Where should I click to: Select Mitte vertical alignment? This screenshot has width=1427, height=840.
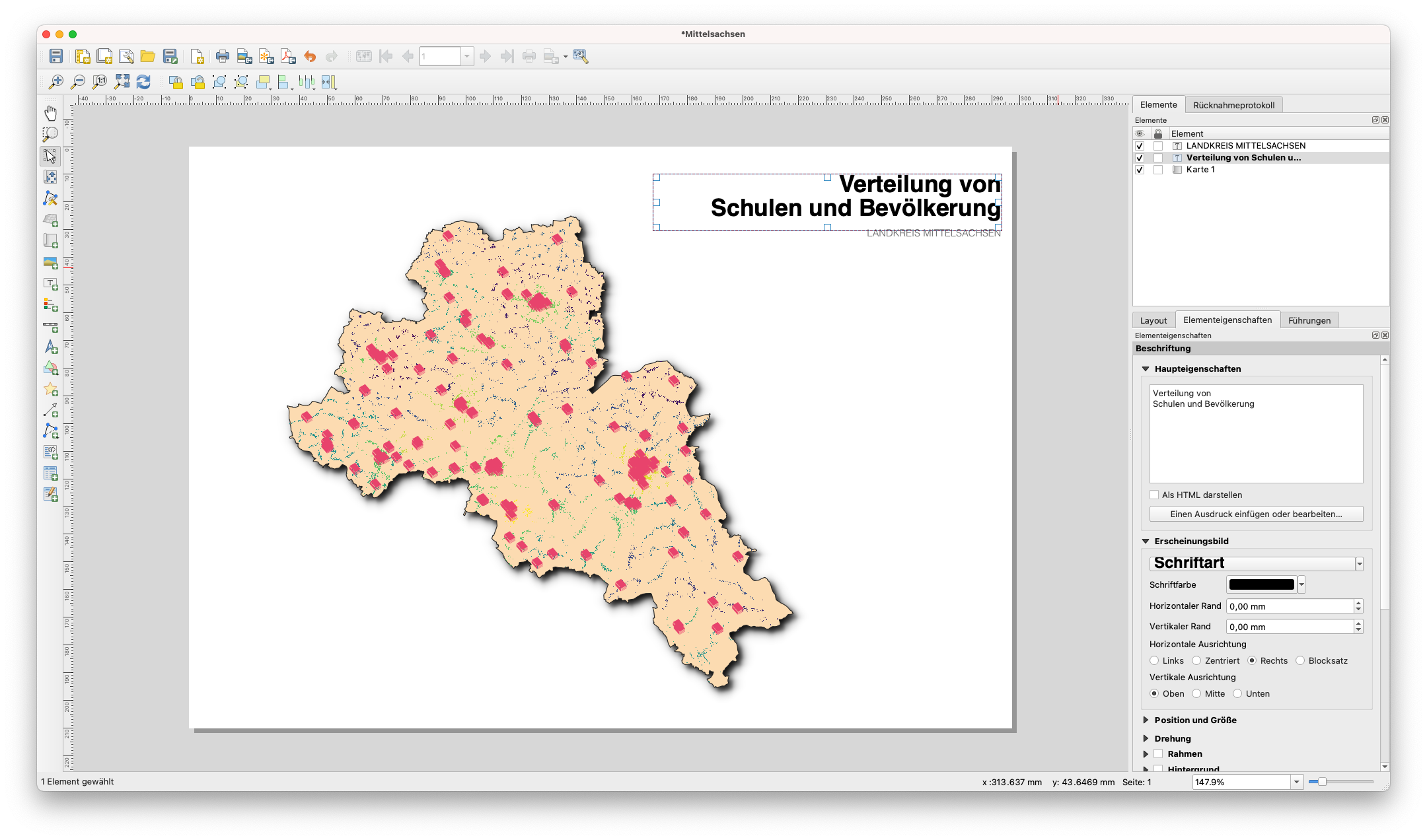coord(1196,693)
